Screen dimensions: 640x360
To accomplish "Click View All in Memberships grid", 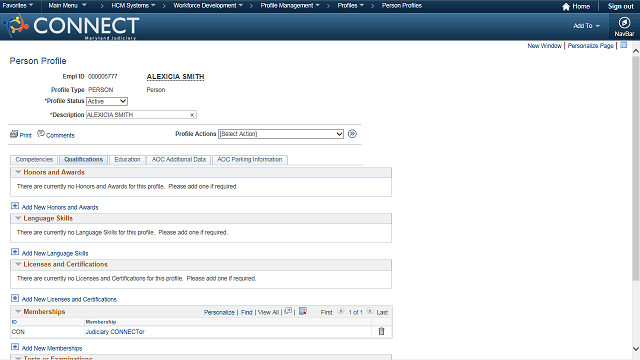I will [268, 313].
